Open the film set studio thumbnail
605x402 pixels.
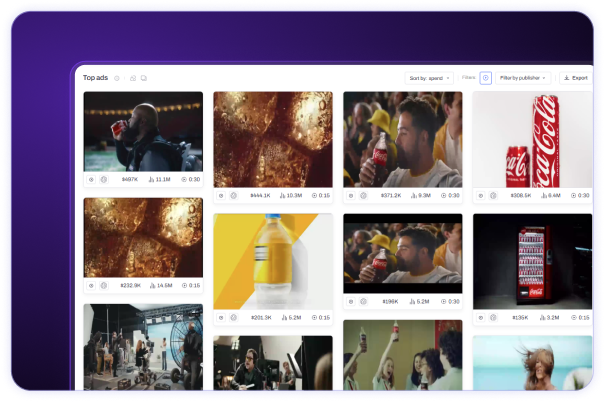pos(143,347)
